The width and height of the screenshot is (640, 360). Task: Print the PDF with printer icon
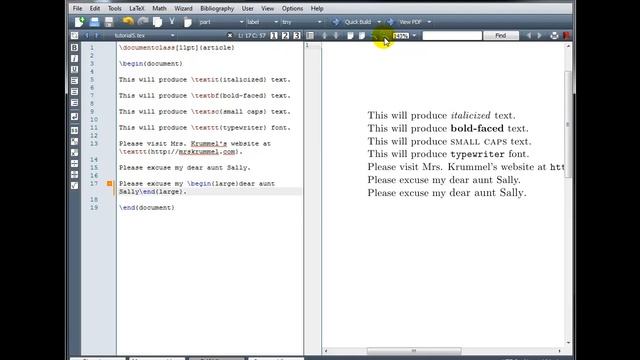coord(554,36)
